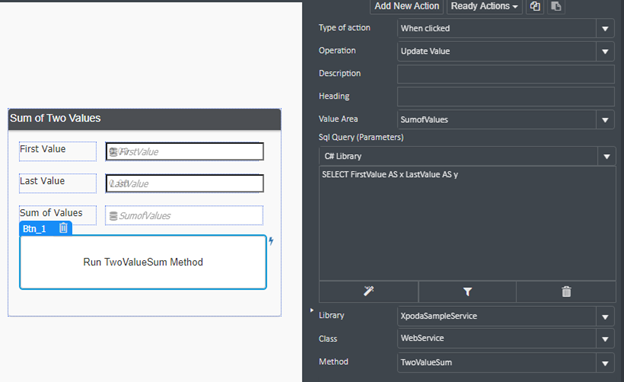Expand the Type of action dropdown
The width and height of the screenshot is (624, 382).
(605, 28)
